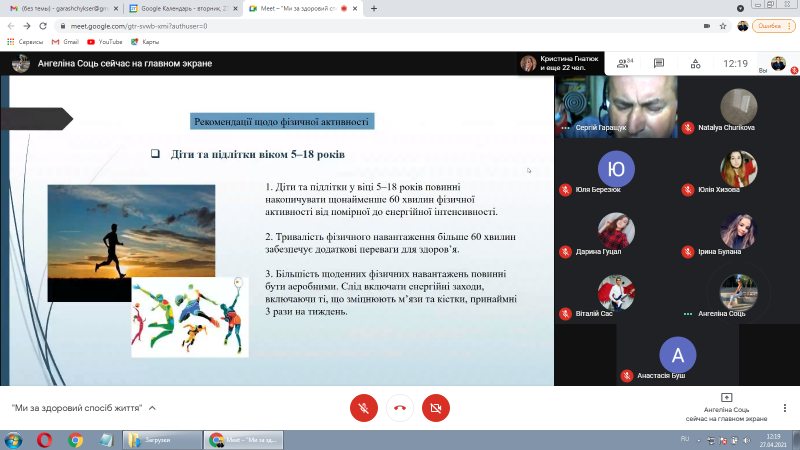Close the Gmail browser tab
The image size is (800, 450).
click(x=116, y=9)
